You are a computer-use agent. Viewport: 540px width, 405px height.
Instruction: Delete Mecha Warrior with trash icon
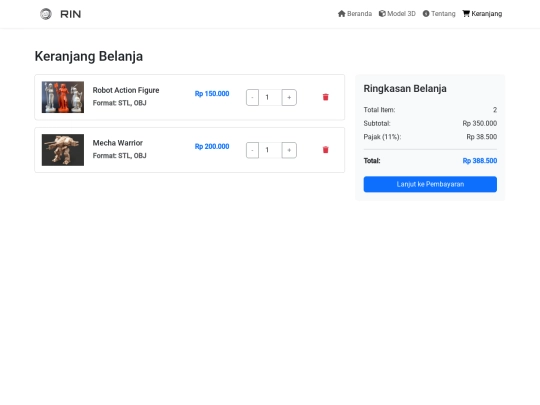click(x=325, y=150)
